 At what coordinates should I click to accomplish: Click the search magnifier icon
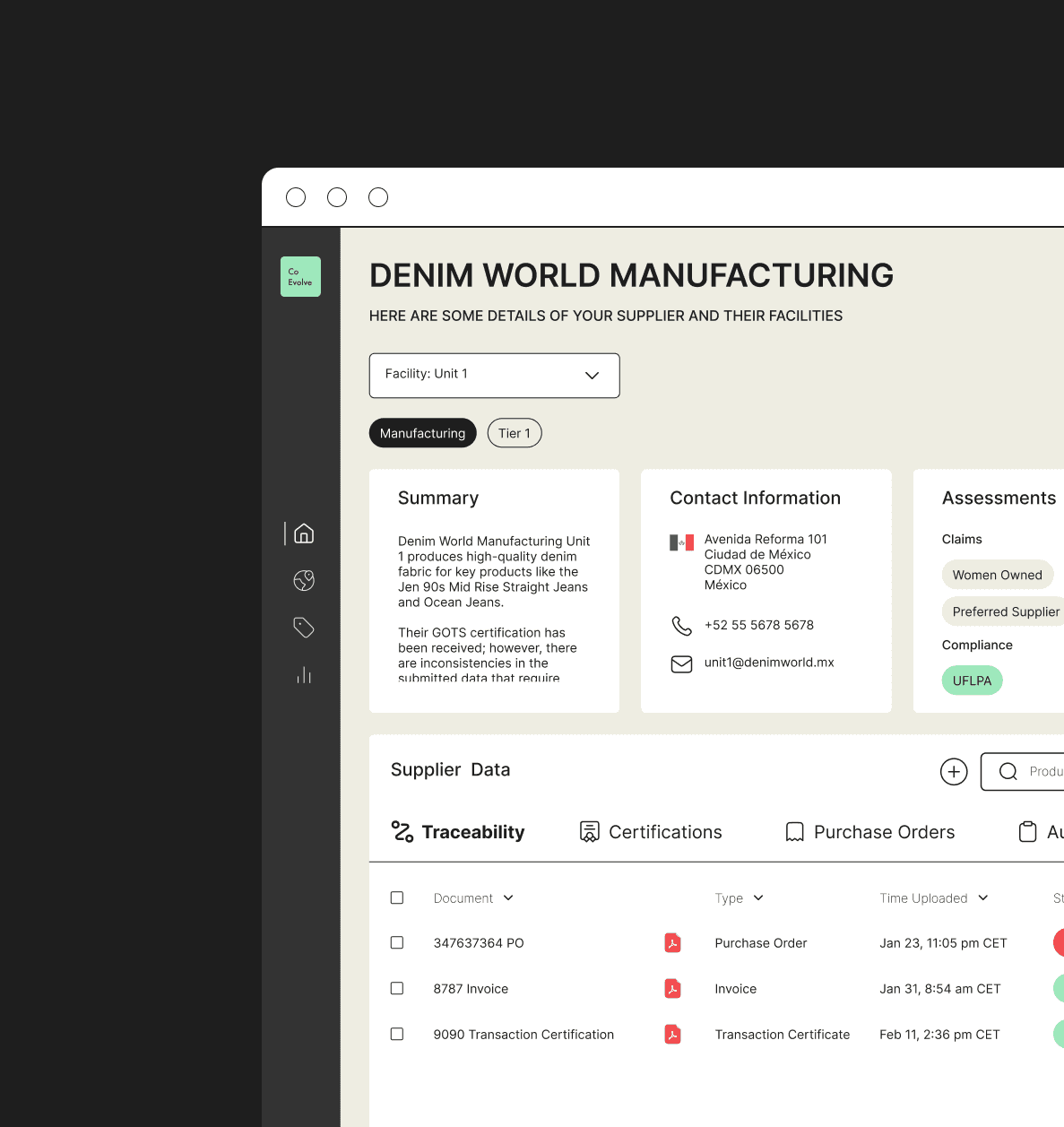point(1008,771)
